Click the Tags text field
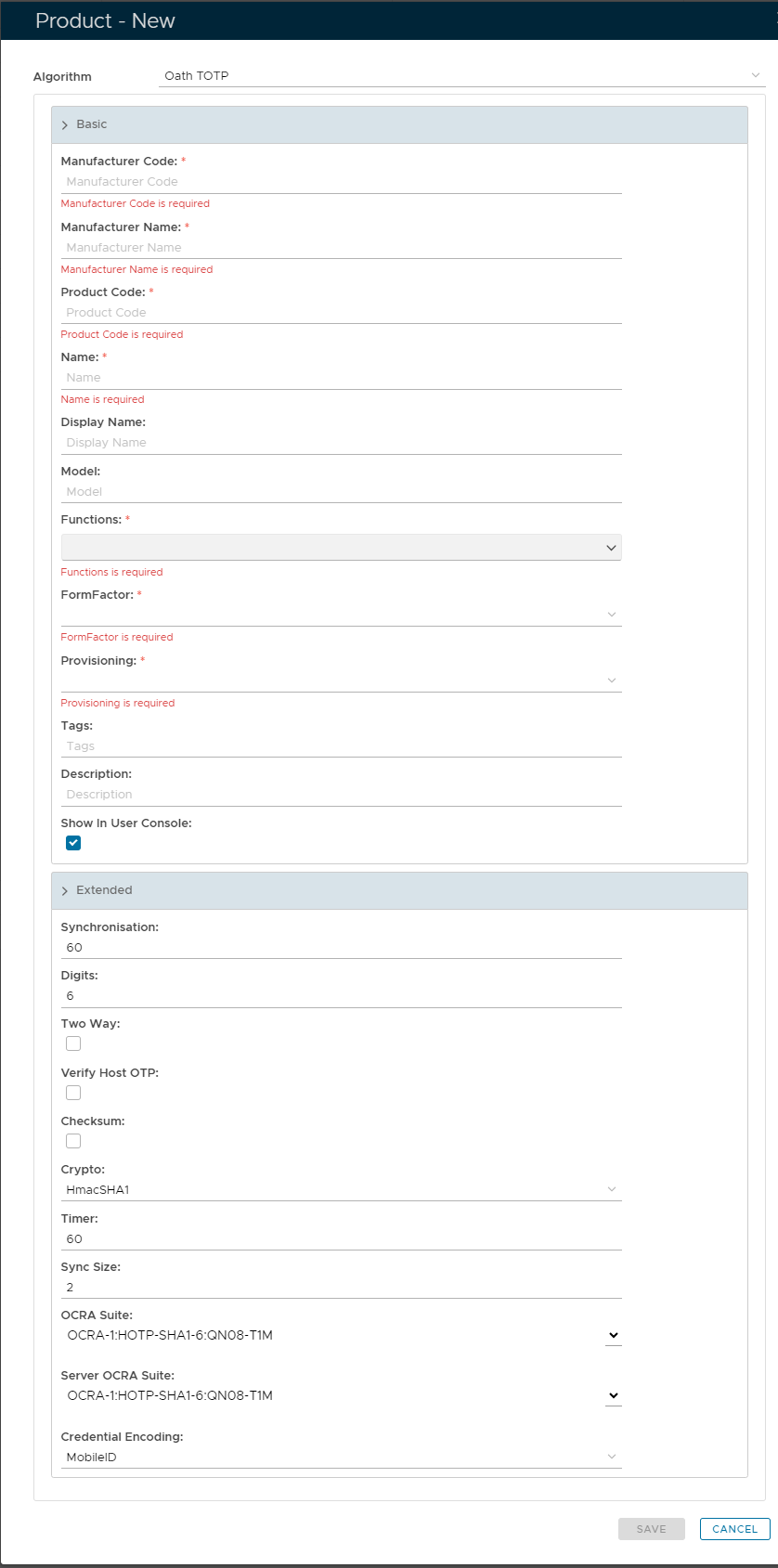 pyautogui.click(x=341, y=746)
